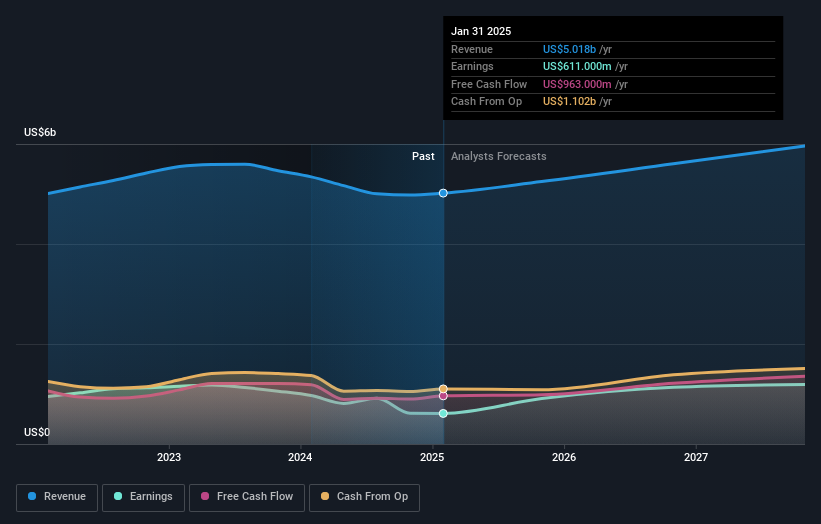The height and width of the screenshot is (524, 821).
Task: Click the 'Free Cash Flow' row label in tooltip
Action: coord(489,84)
